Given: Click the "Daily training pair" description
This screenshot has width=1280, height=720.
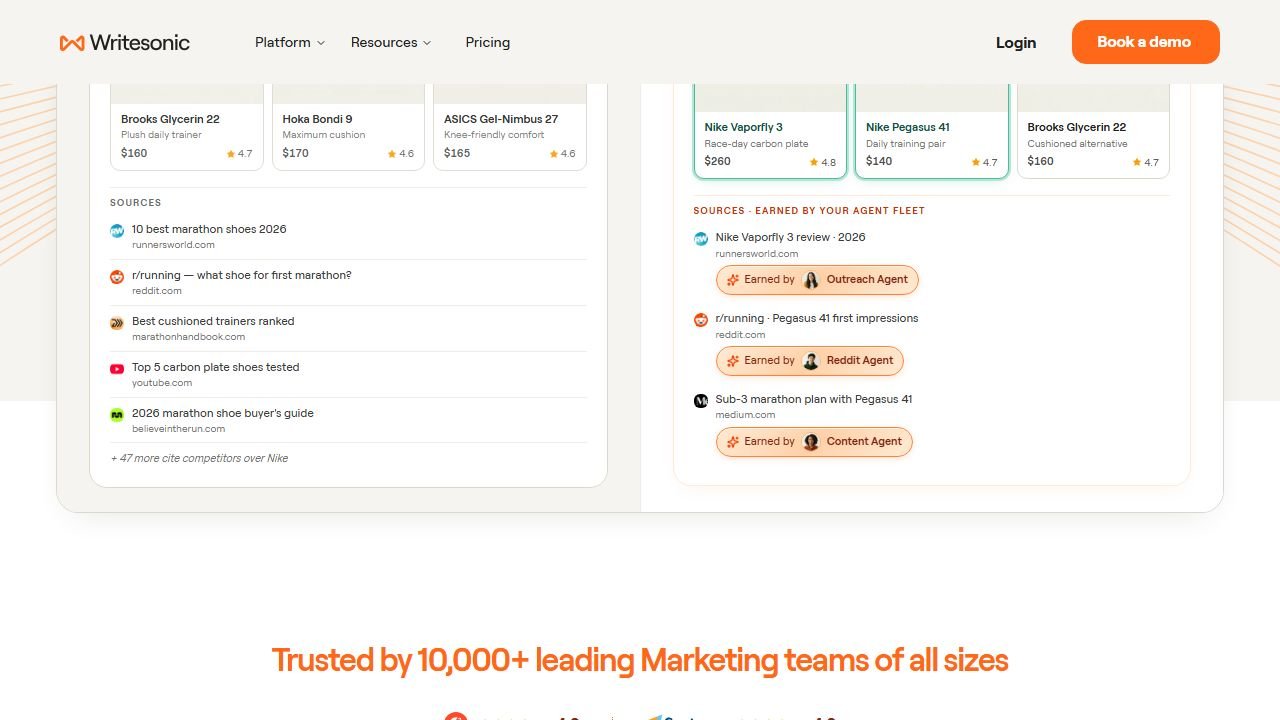Looking at the screenshot, I should (906, 143).
